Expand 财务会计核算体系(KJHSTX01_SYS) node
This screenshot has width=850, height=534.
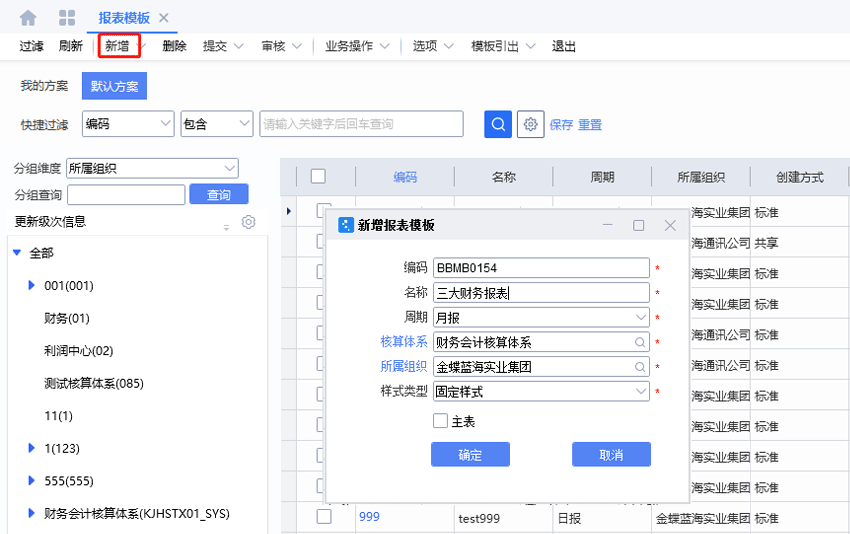click(x=31, y=513)
